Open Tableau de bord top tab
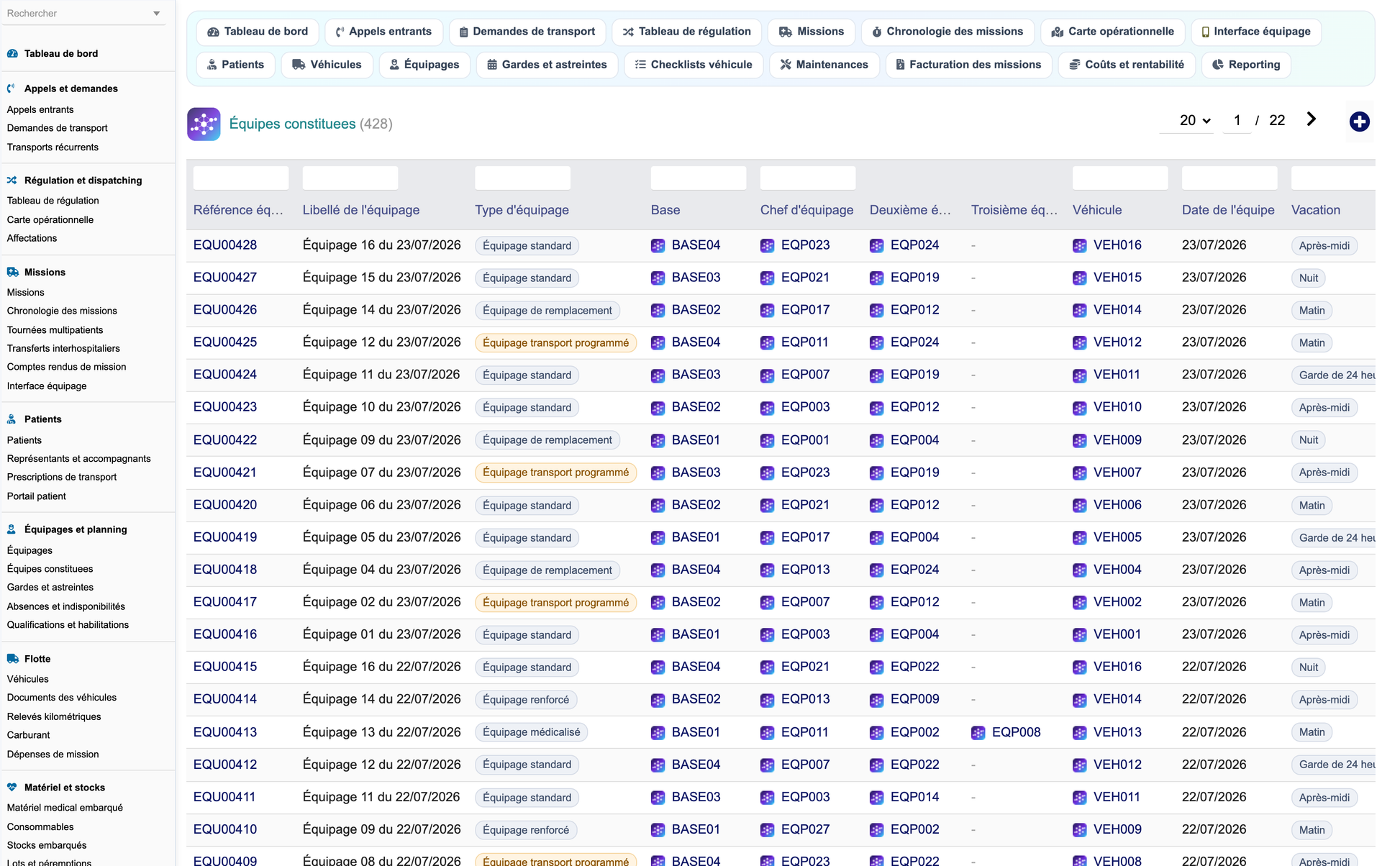Viewport: 1400px width, 866px height. coord(258,32)
